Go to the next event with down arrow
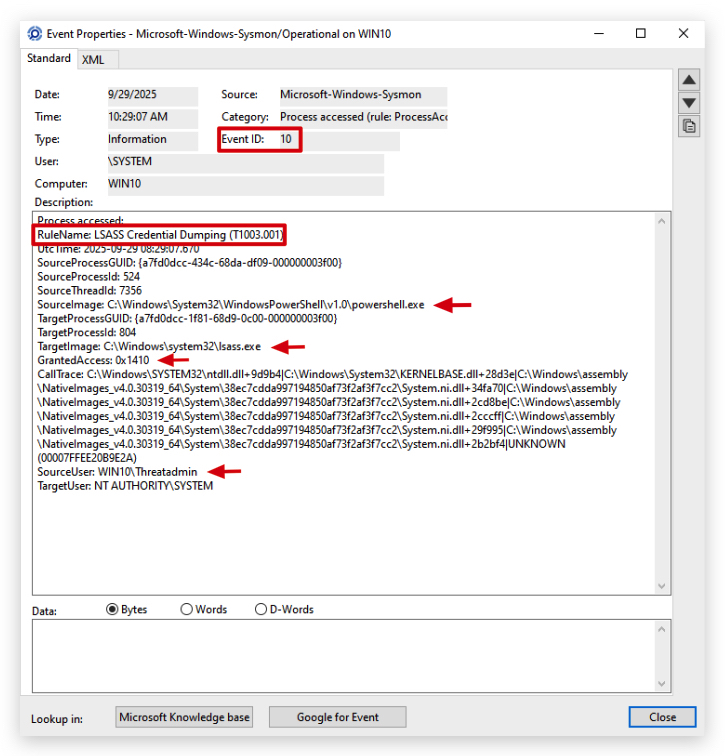The height and width of the screenshot is (756, 725). (689, 103)
